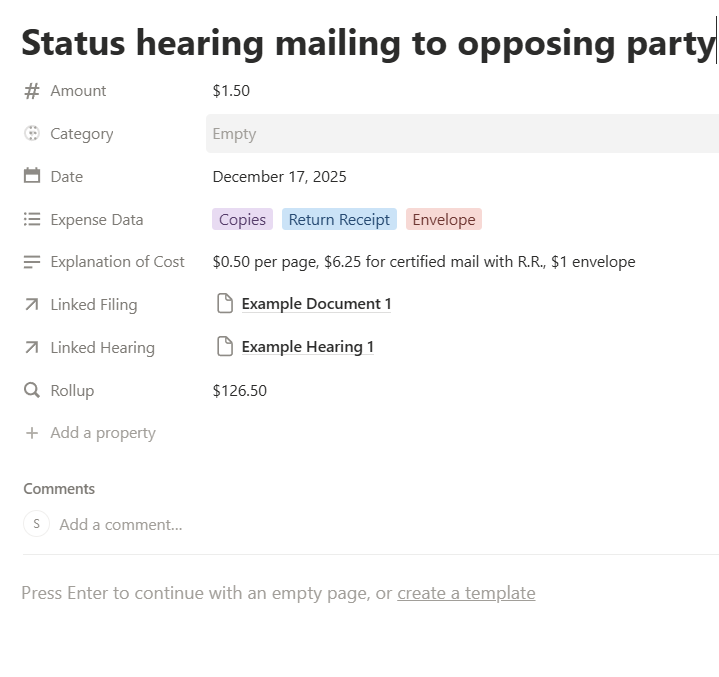Select the blue Return Receipt tag
Viewport: 719px width, 677px height.
339,220
